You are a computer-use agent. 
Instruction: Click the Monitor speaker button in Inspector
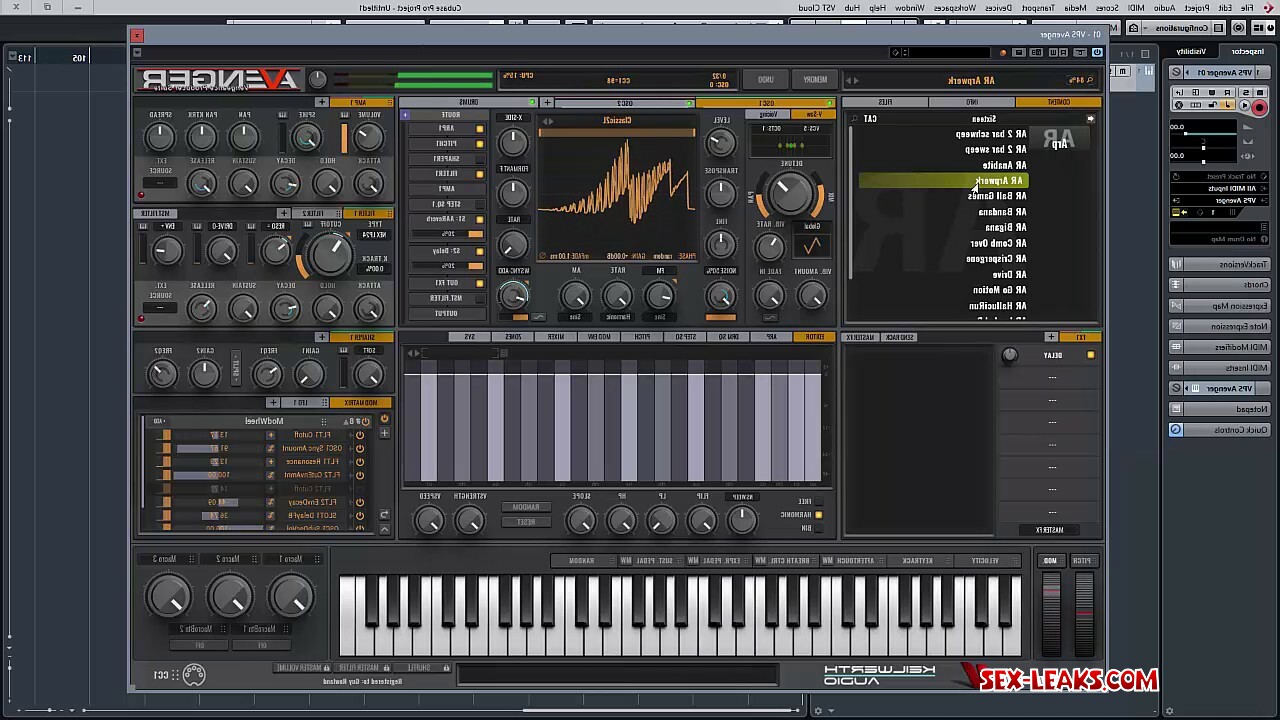coord(1245,105)
